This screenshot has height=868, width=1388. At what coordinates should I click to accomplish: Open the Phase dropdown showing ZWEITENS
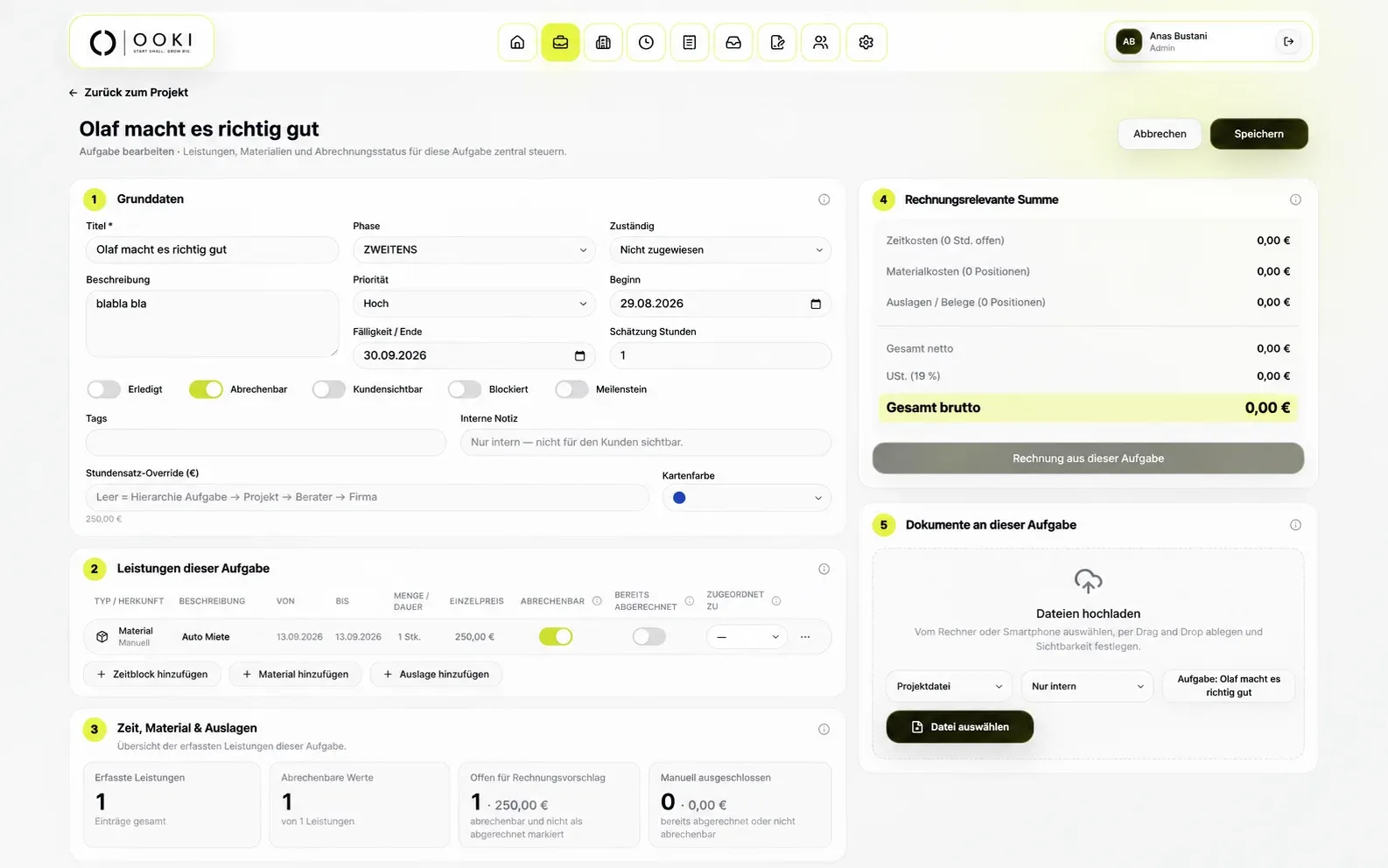click(x=474, y=249)
